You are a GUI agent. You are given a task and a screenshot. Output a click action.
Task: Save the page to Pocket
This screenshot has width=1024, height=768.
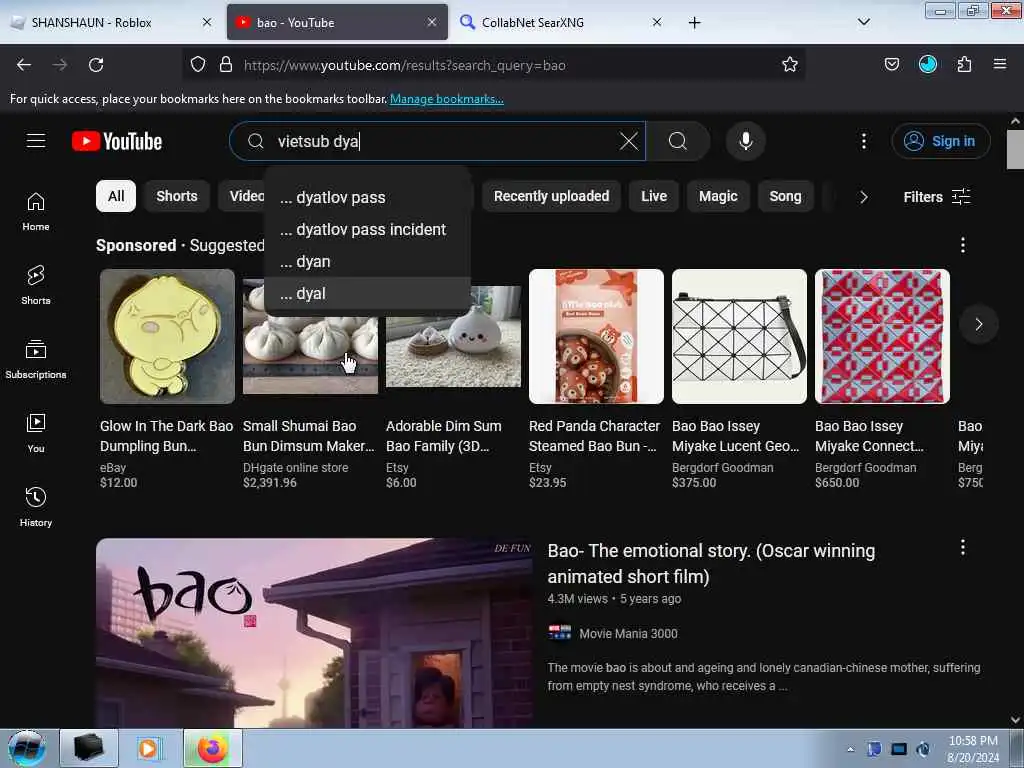click(x=891, y=65)
